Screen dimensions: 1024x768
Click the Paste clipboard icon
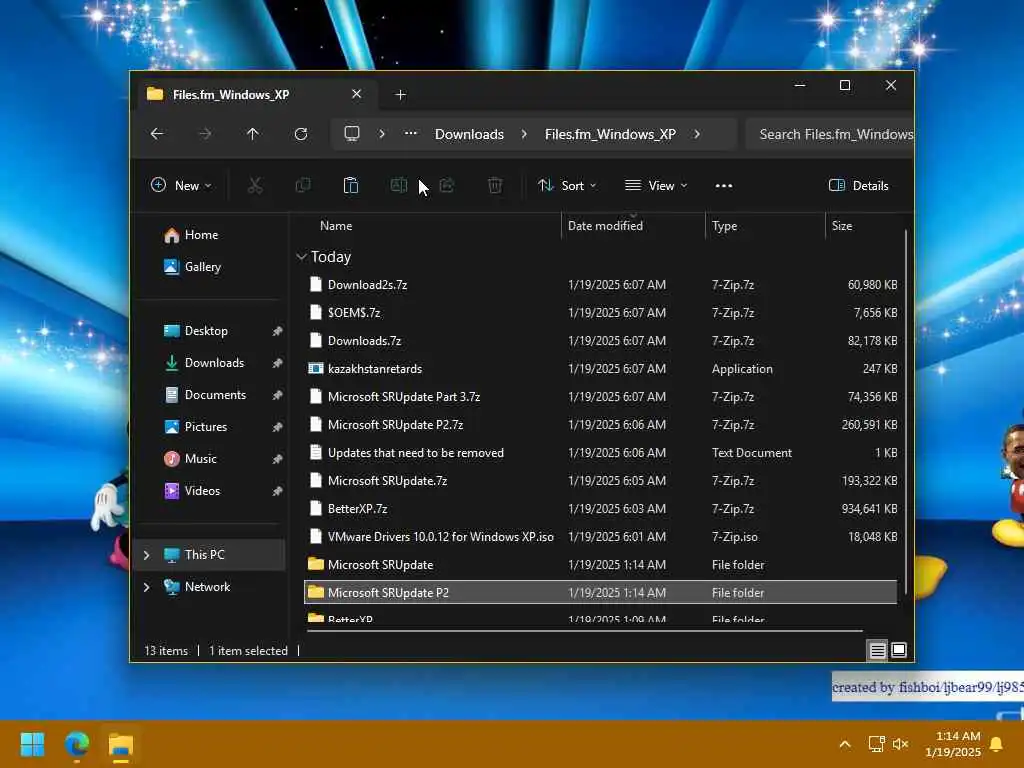(x=351, y=185)
